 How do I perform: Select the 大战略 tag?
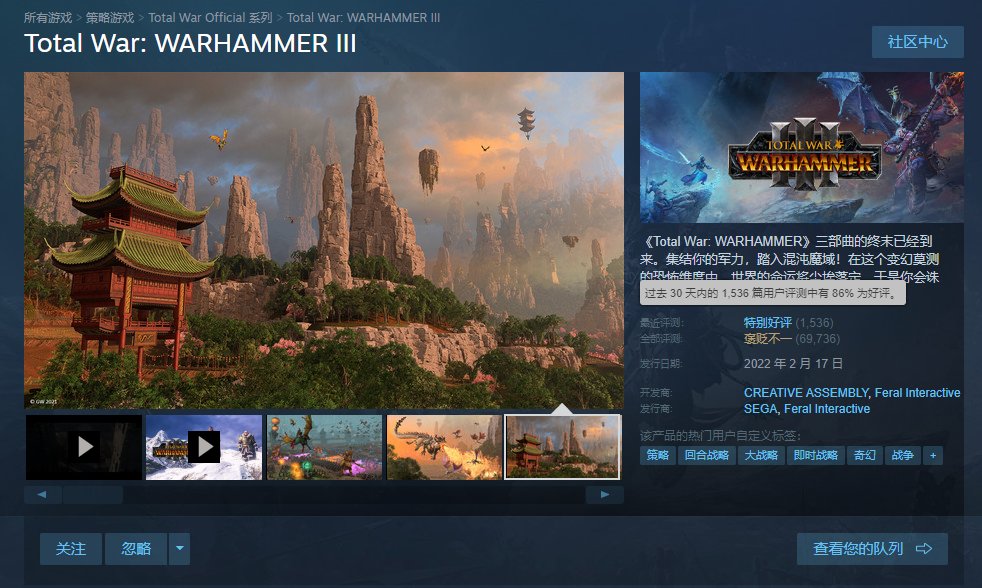point(761,455)
